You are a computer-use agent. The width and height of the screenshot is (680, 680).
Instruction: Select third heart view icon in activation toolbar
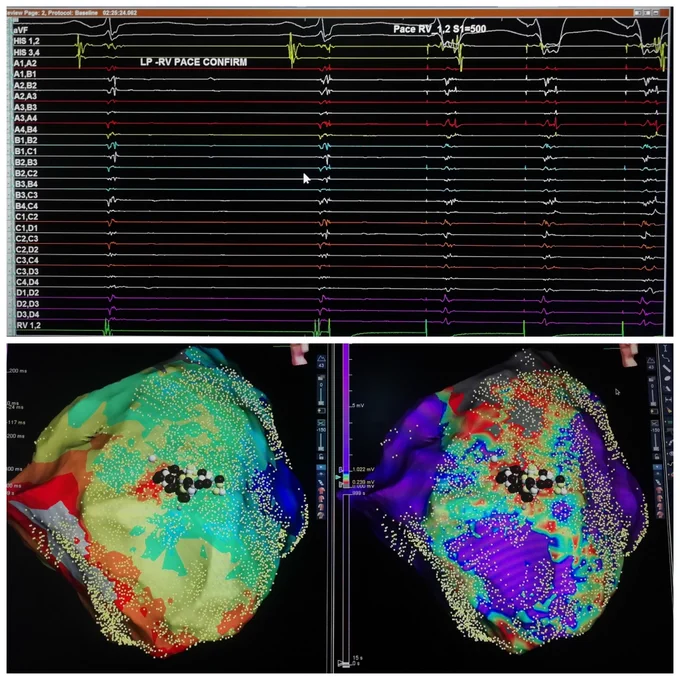(x=321, y=507)
